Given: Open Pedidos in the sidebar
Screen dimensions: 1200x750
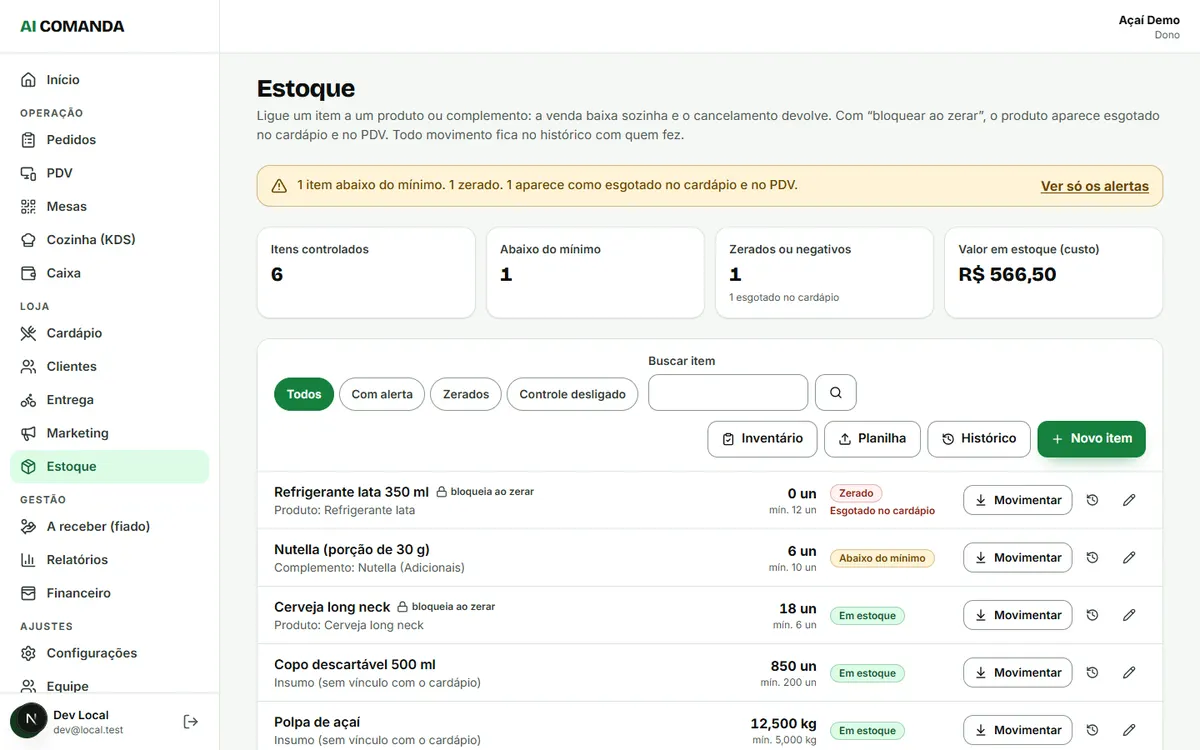Looking at the screenshot, I should pyautogui.click(x=110, y=140).
